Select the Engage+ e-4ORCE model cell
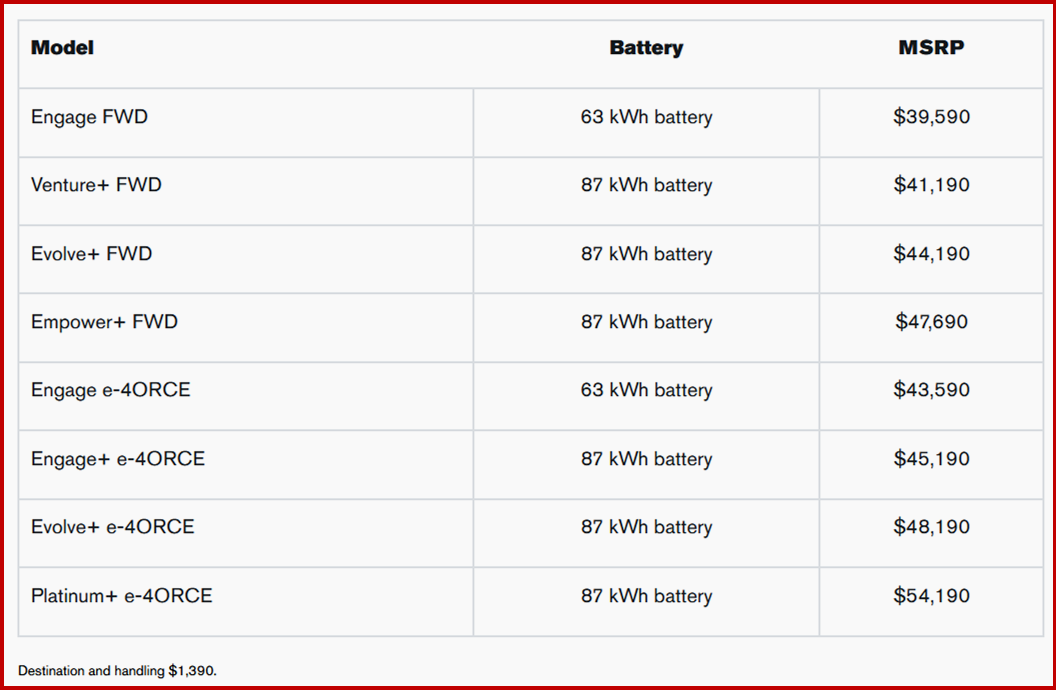1056x690 pixels. [x=118, y=459]
